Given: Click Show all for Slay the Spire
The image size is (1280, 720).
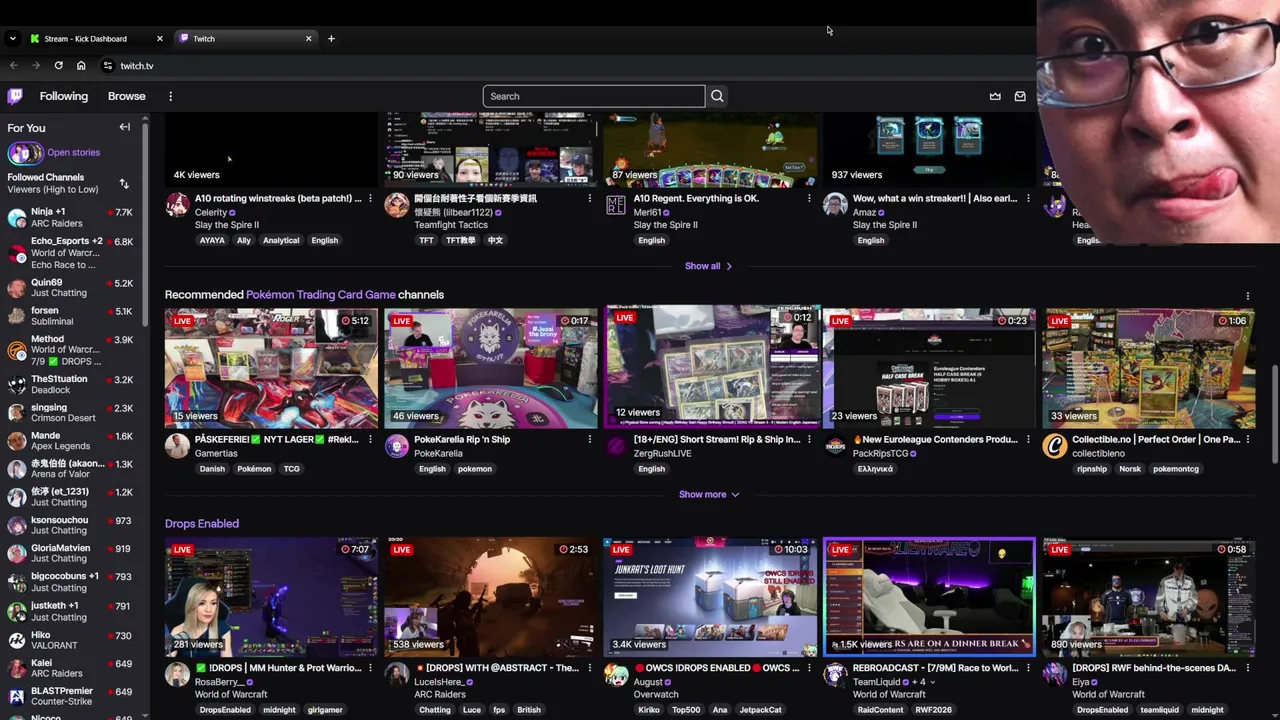Looking at the screenshot, I should click(708, 266).
